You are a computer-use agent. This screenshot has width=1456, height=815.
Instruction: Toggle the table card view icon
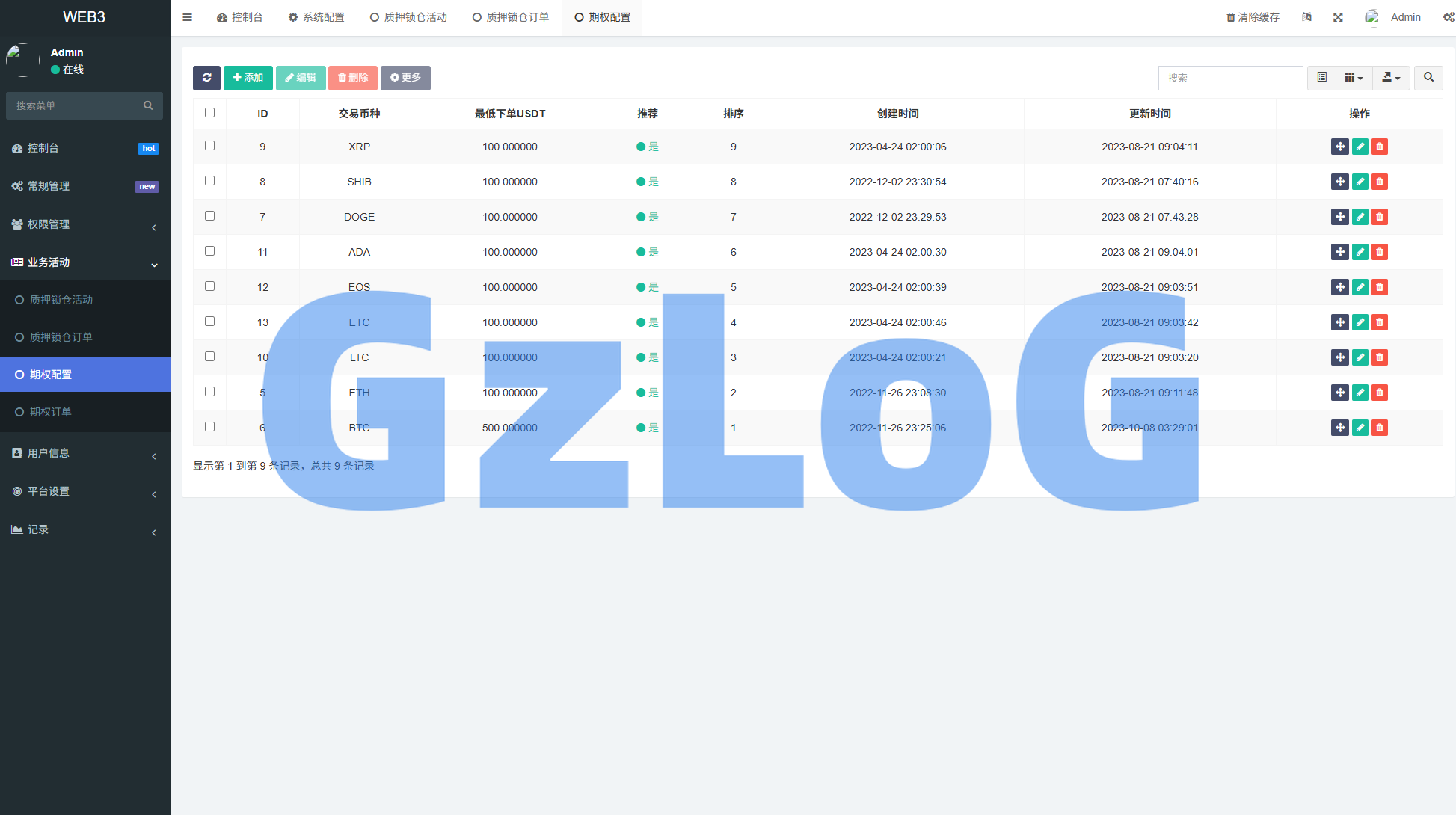(x=1321, y=78)
